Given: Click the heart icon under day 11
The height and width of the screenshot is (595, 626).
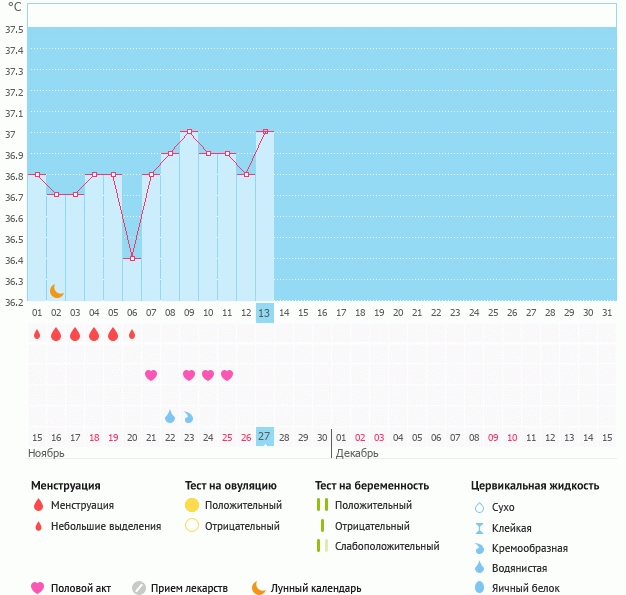Looking at the screenshot, I should 227,375.
